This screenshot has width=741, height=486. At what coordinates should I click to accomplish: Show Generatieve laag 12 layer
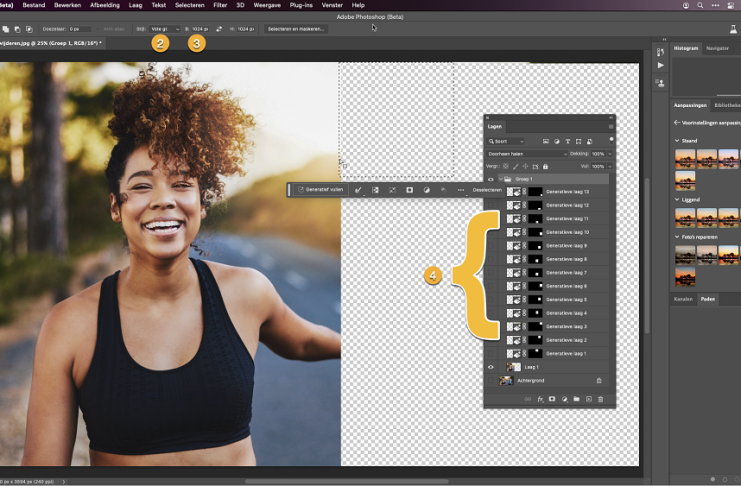[x=491, y=205]
